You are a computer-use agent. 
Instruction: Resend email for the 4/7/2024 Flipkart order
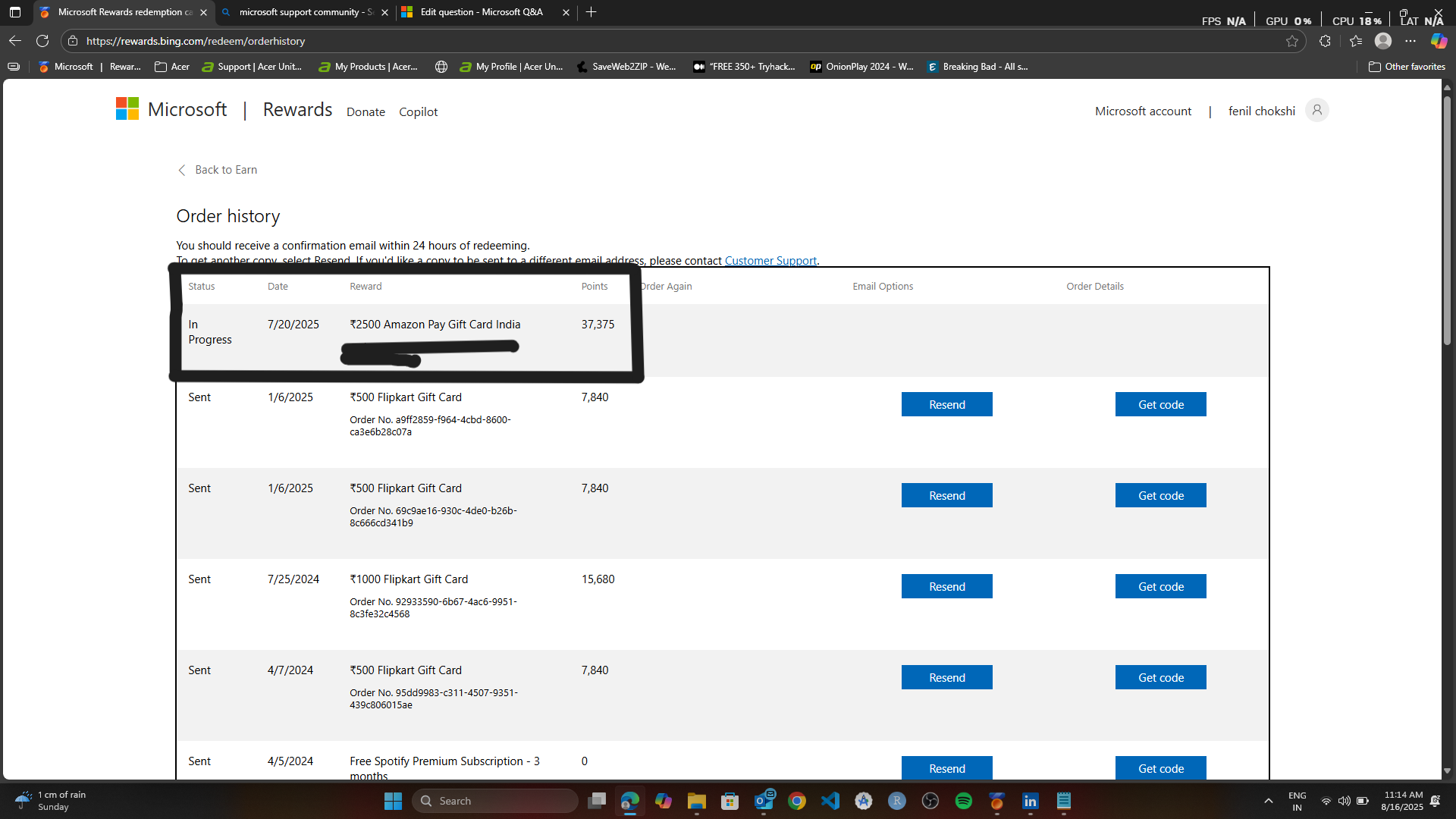point(947,677)
